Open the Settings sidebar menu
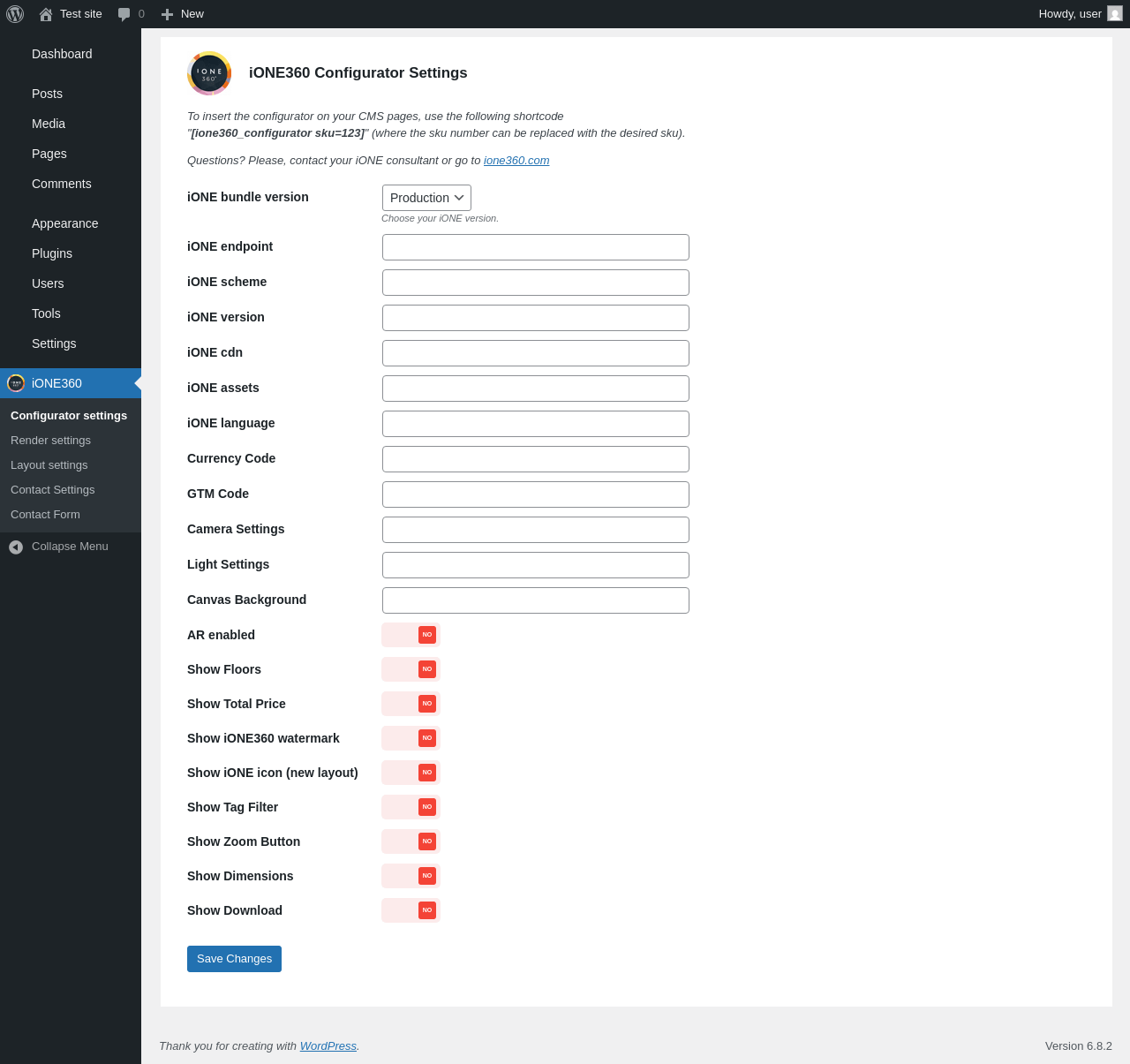 point(71,343)
